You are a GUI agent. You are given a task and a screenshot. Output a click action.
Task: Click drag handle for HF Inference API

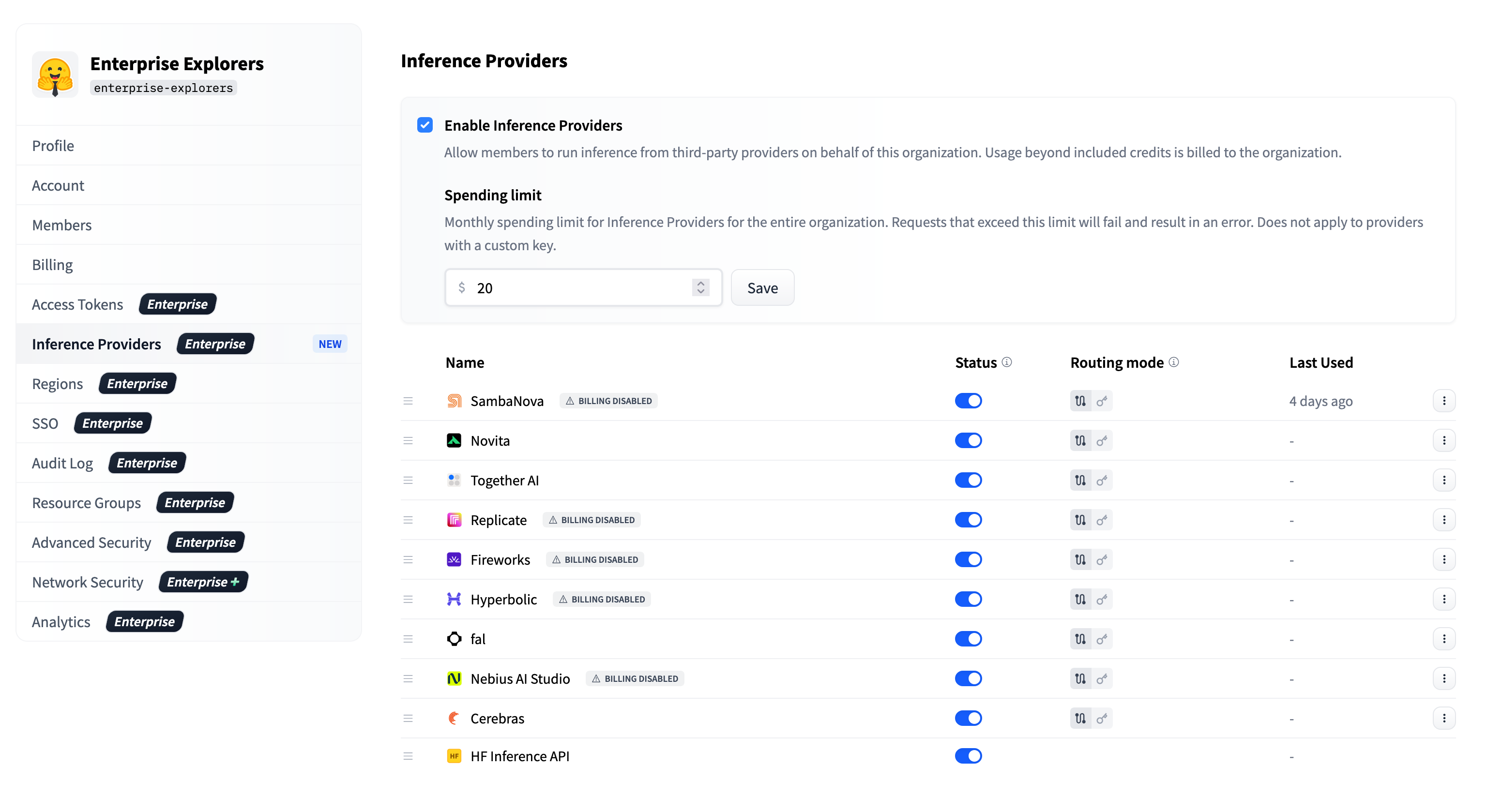point(408,756)
